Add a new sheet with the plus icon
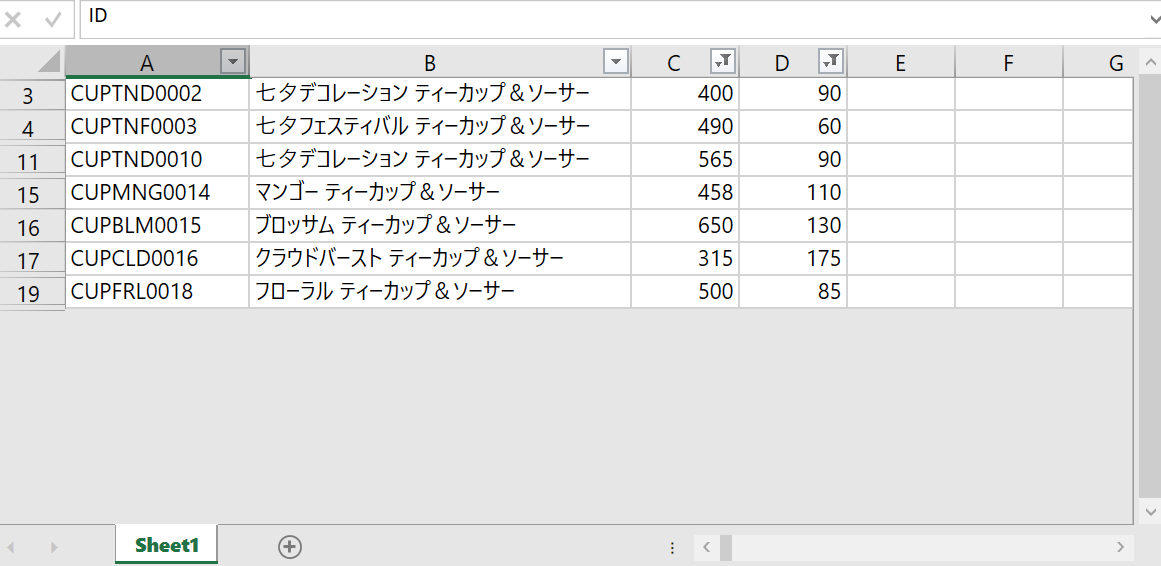 coord(290,546)
